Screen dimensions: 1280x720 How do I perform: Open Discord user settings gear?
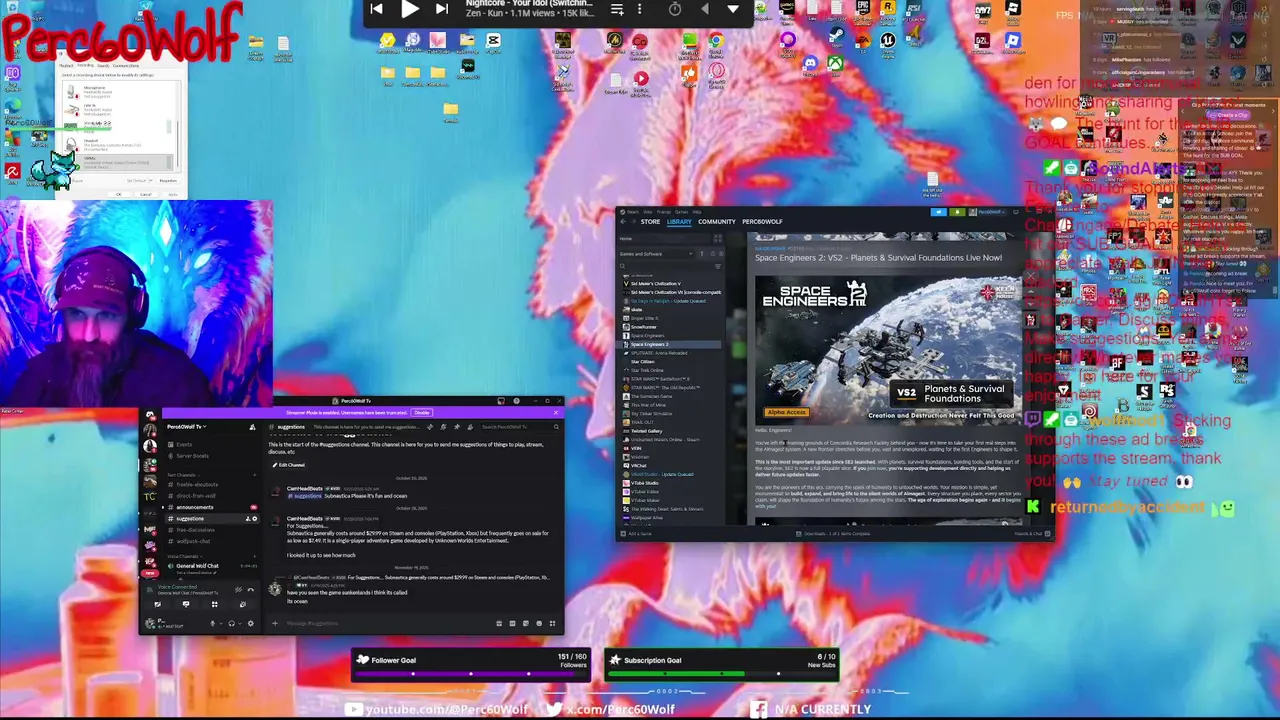click(250, 624)
